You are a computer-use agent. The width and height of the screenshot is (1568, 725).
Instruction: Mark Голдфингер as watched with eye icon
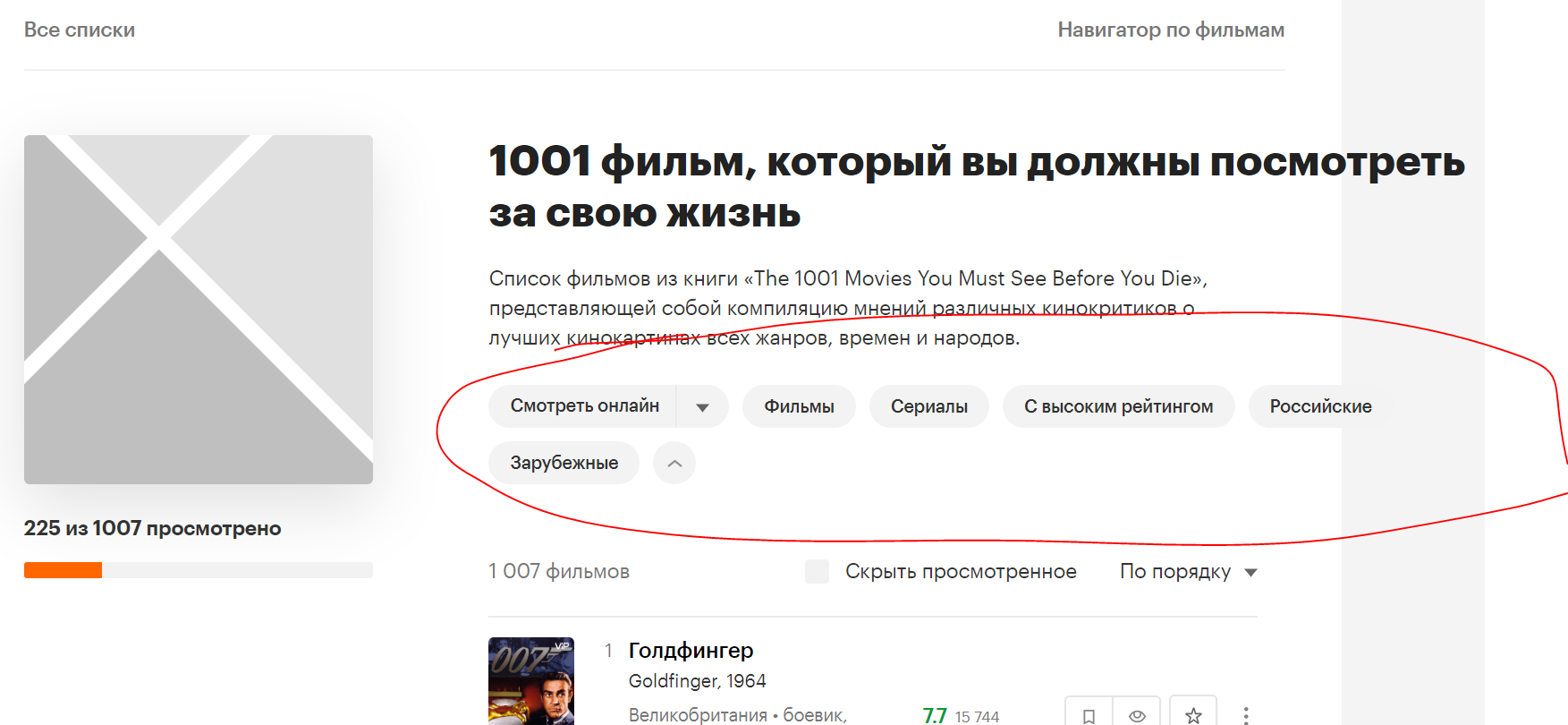point(1137,714)
